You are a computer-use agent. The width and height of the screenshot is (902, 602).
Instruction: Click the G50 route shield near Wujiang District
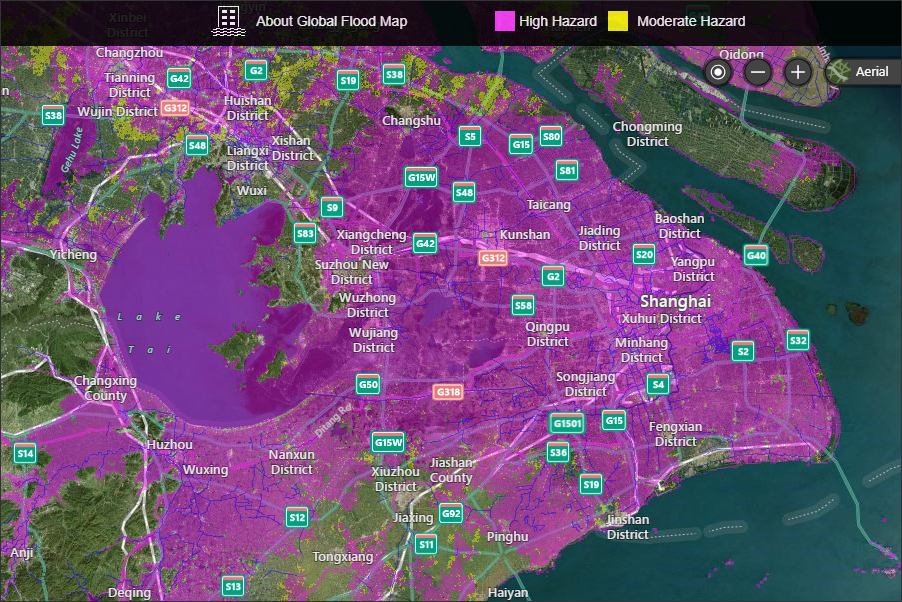tap(367, 384)
